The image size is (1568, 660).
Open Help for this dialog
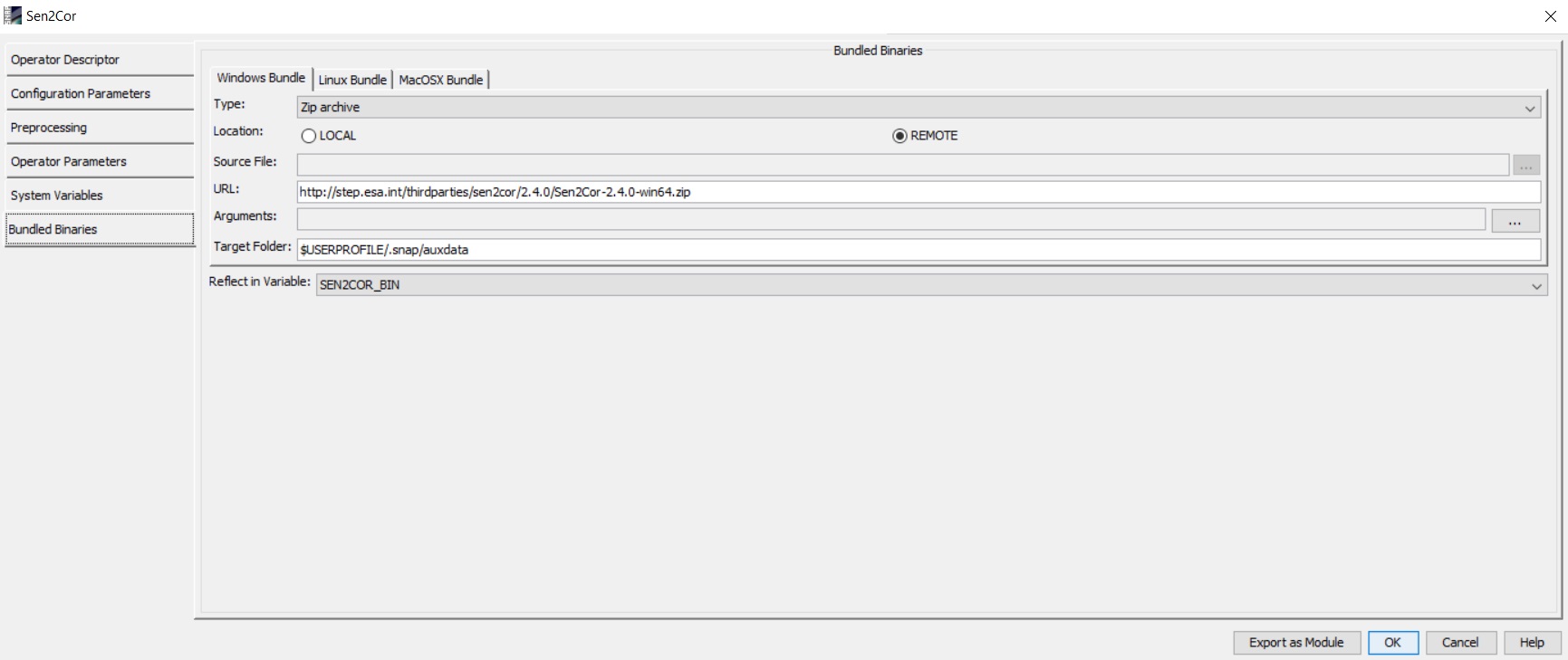(x=1532, y=643)
